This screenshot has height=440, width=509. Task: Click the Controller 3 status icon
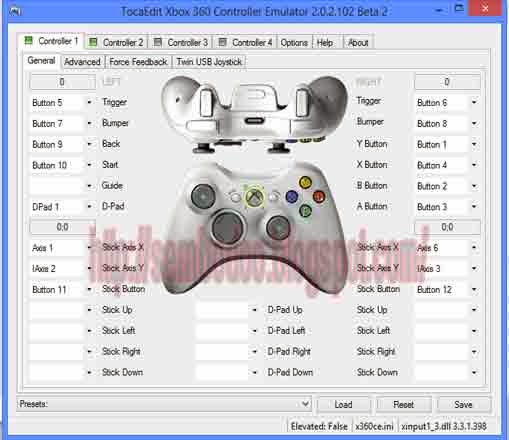[x=157, y=42]
